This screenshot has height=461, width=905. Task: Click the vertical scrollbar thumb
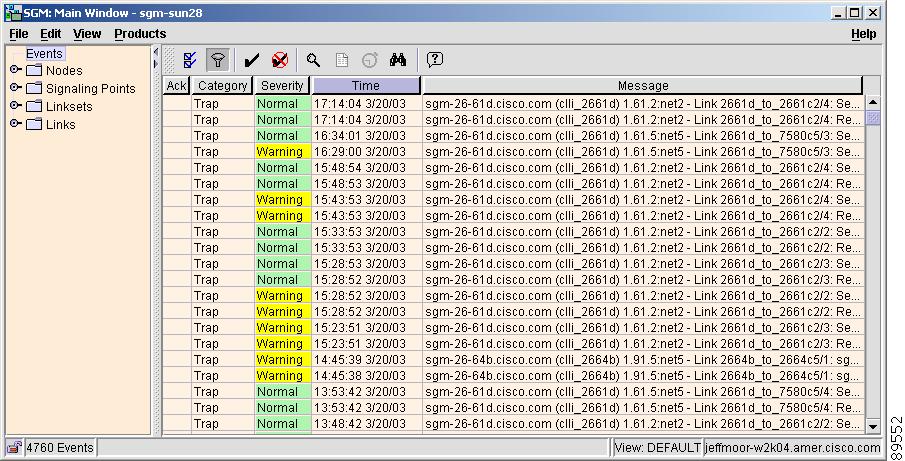[873, 117]
